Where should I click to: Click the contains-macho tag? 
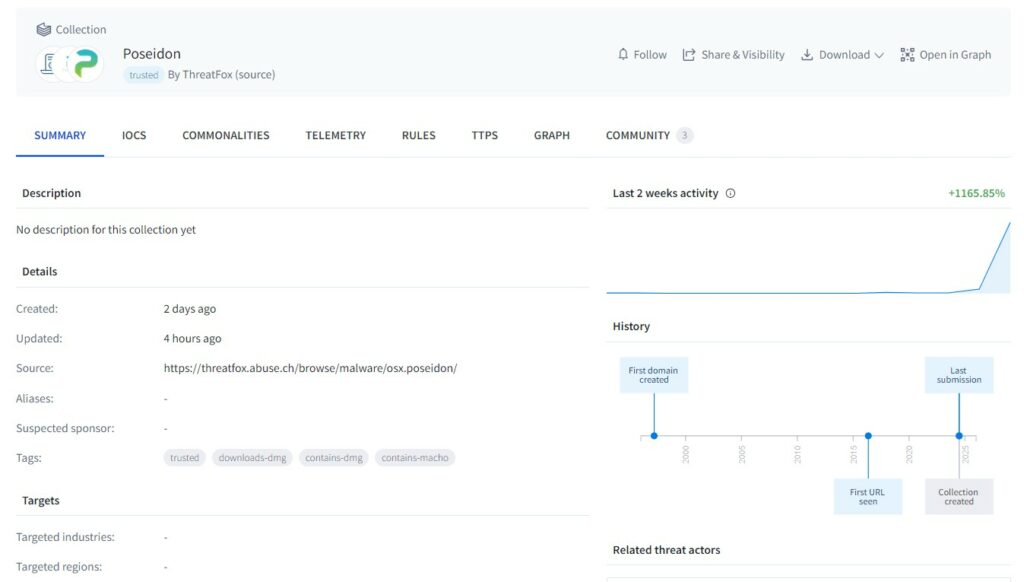415,458
